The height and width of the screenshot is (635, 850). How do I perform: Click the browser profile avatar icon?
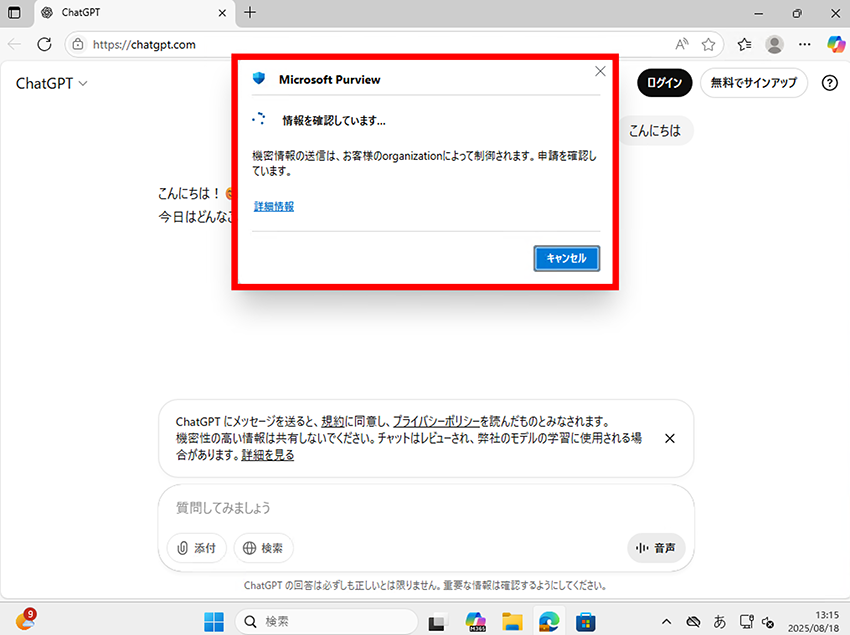[x=774, y=44]
